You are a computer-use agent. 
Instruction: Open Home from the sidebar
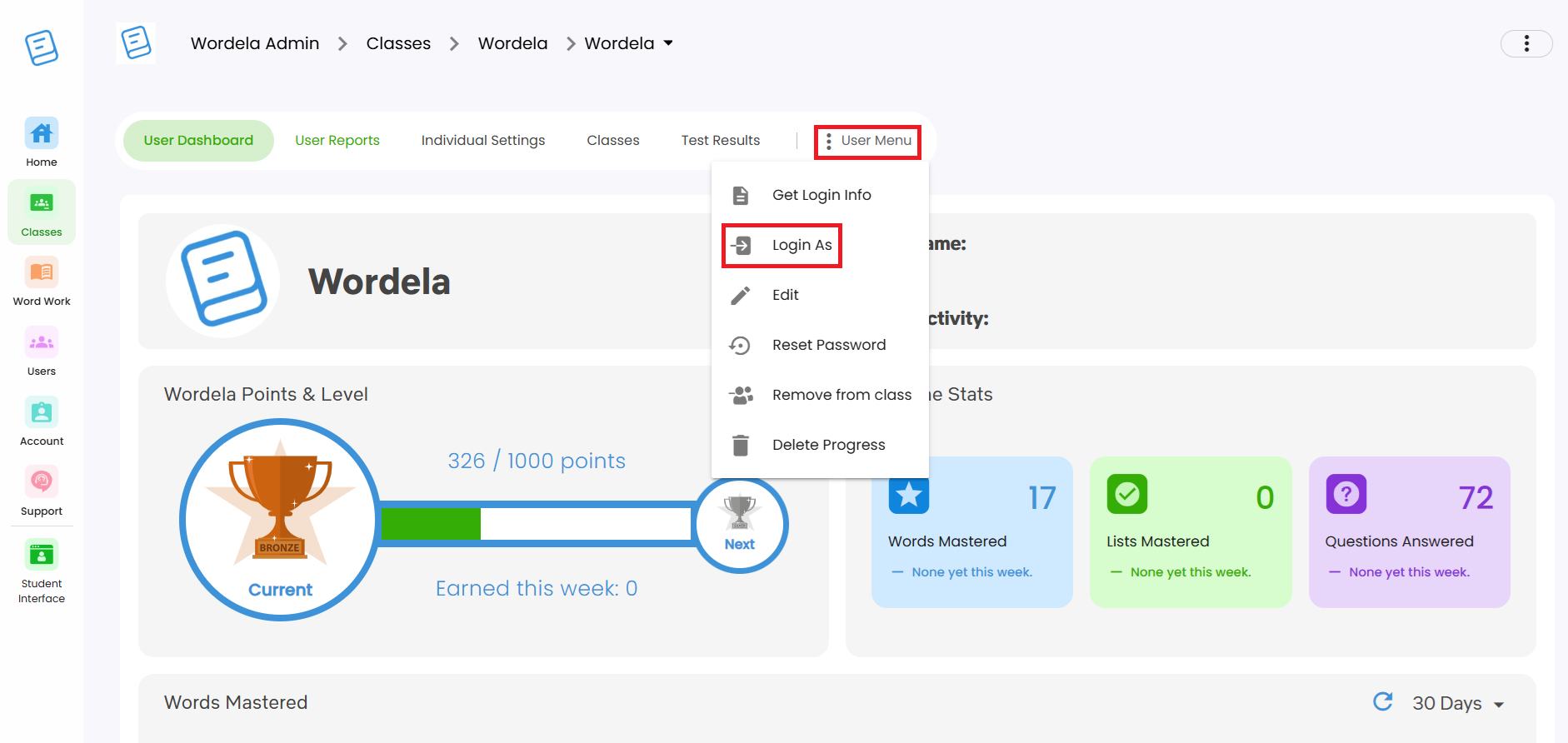point(42,142)
